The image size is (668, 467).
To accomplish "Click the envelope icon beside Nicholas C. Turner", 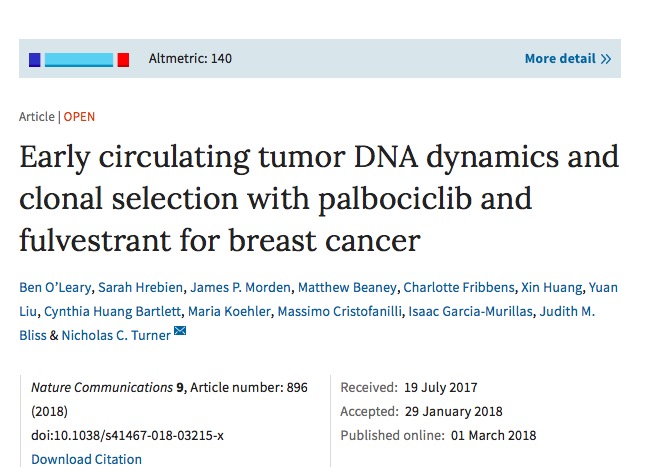I will click(x=180, y=332).
